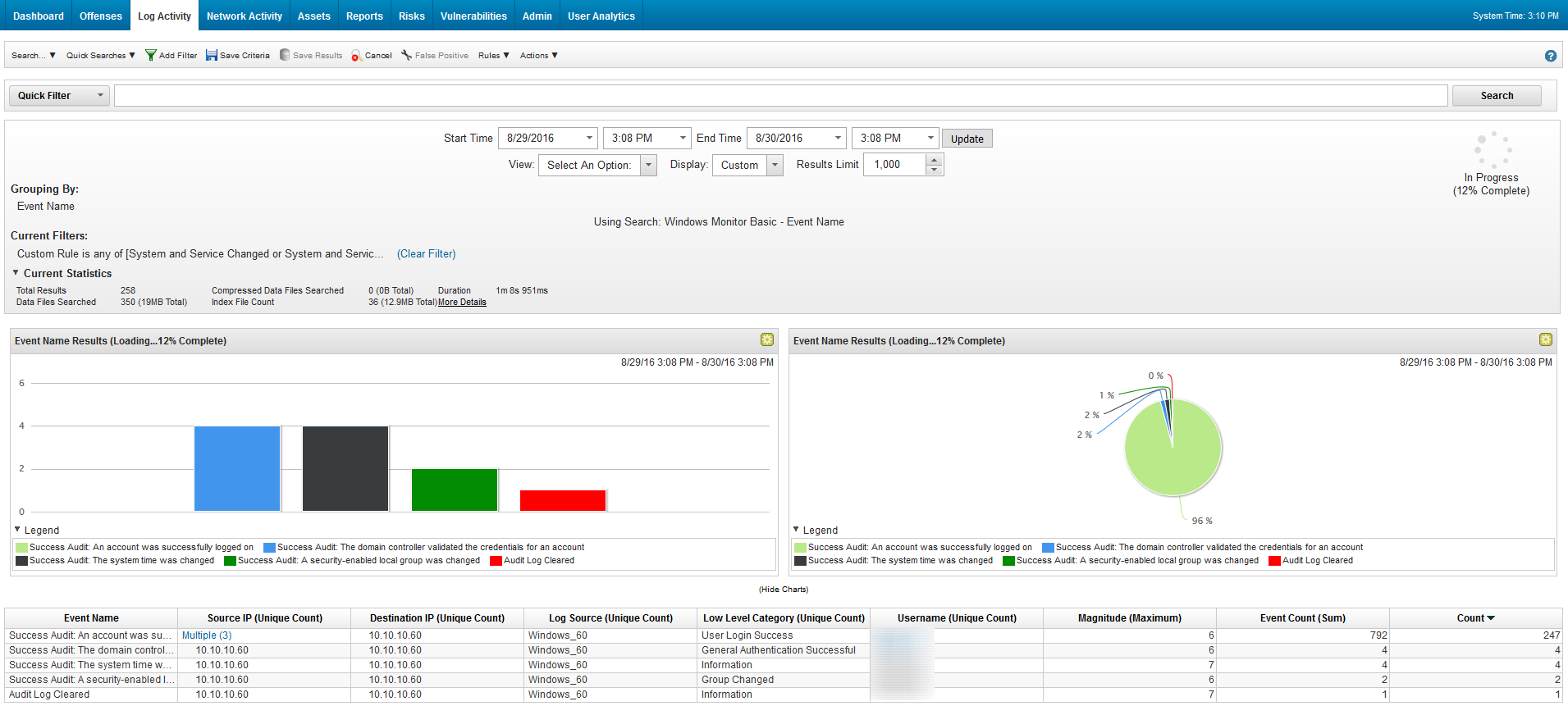The image size is (1568, 706).
Task: Collapse the Current Statistics section
Action: point(16,273)
